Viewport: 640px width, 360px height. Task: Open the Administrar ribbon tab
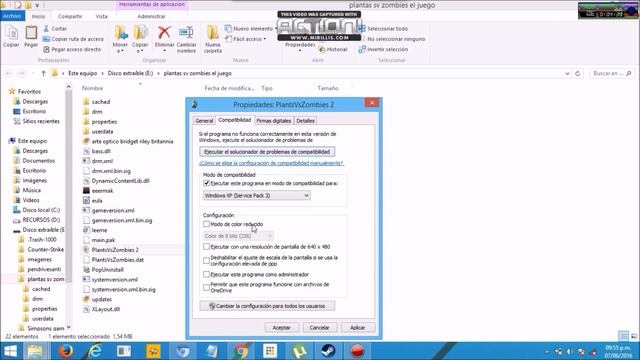(151, 16)
